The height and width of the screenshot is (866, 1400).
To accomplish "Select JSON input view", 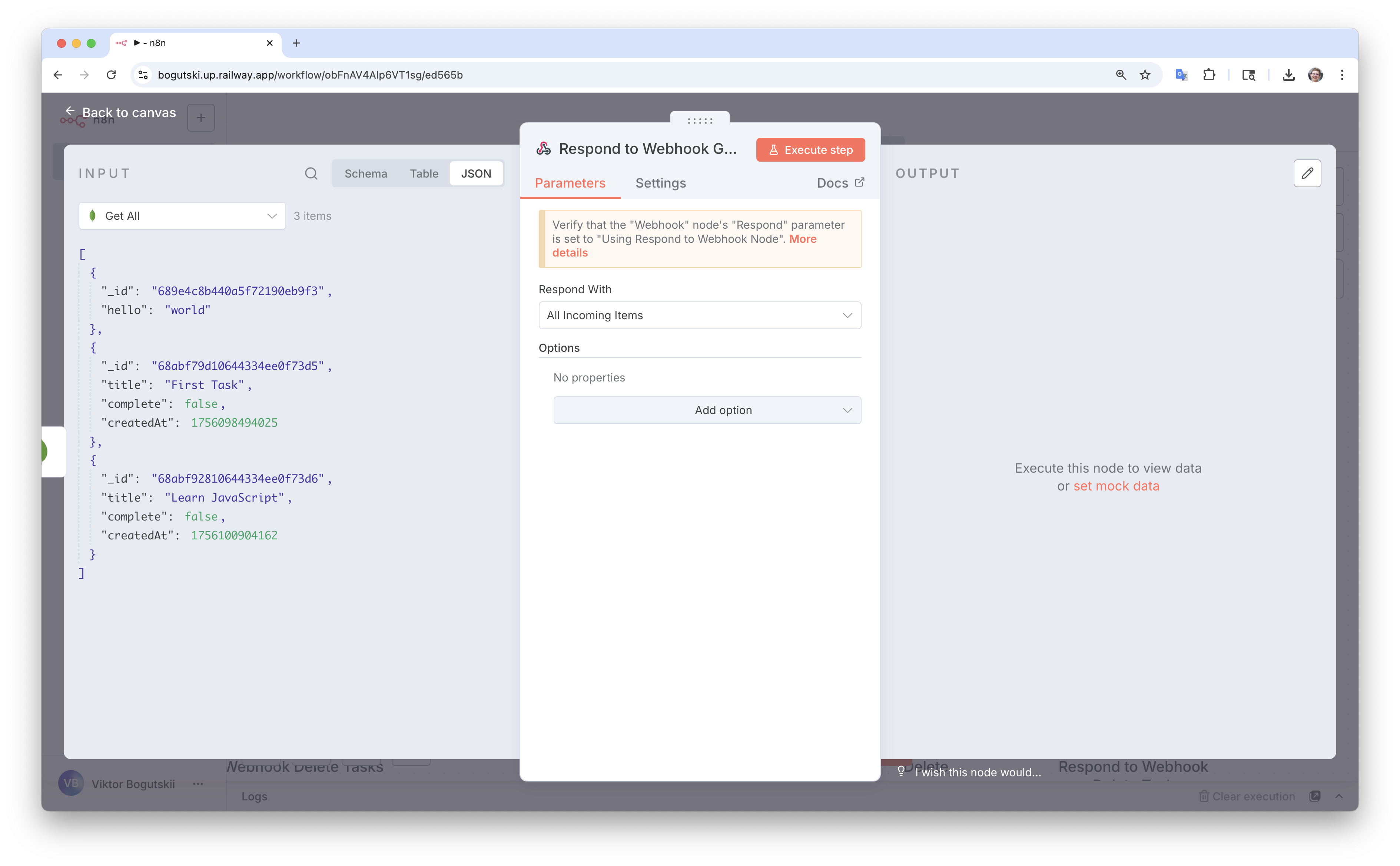I will pos(476,173).
